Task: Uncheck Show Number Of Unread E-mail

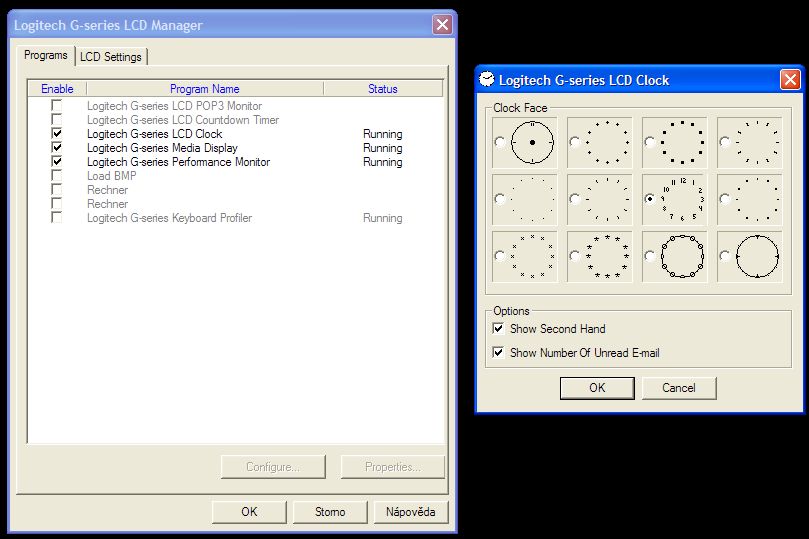Action: 498,352
